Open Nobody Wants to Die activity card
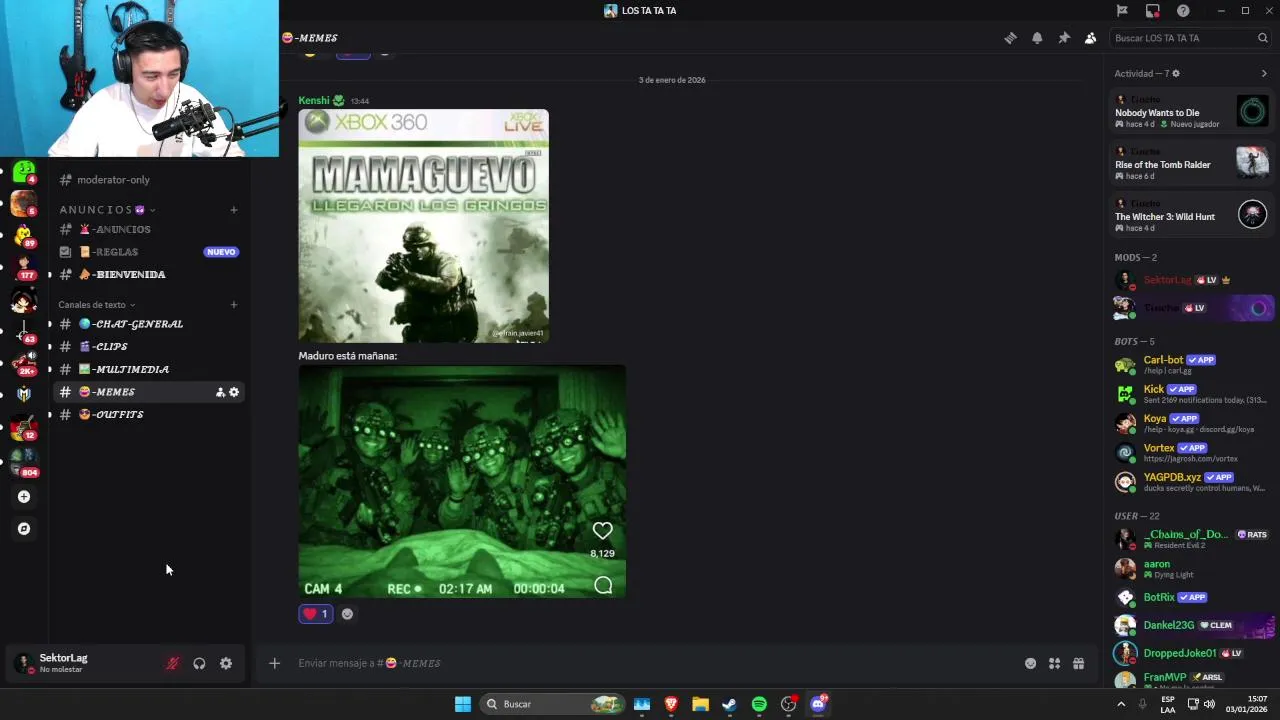The image size is (1280, 720). click(x=1192, y=111)
